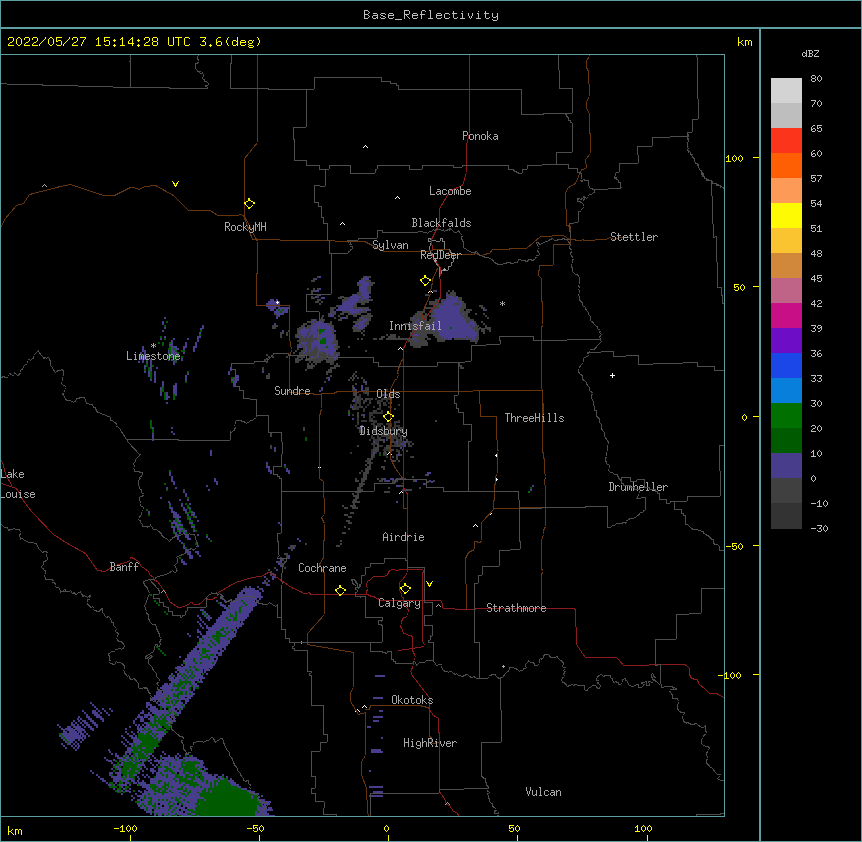The width and height of the screenshot is (862, 842).
Task: Pick the magenta 42 dBZ legend swatch
Action: coord(786,315)
